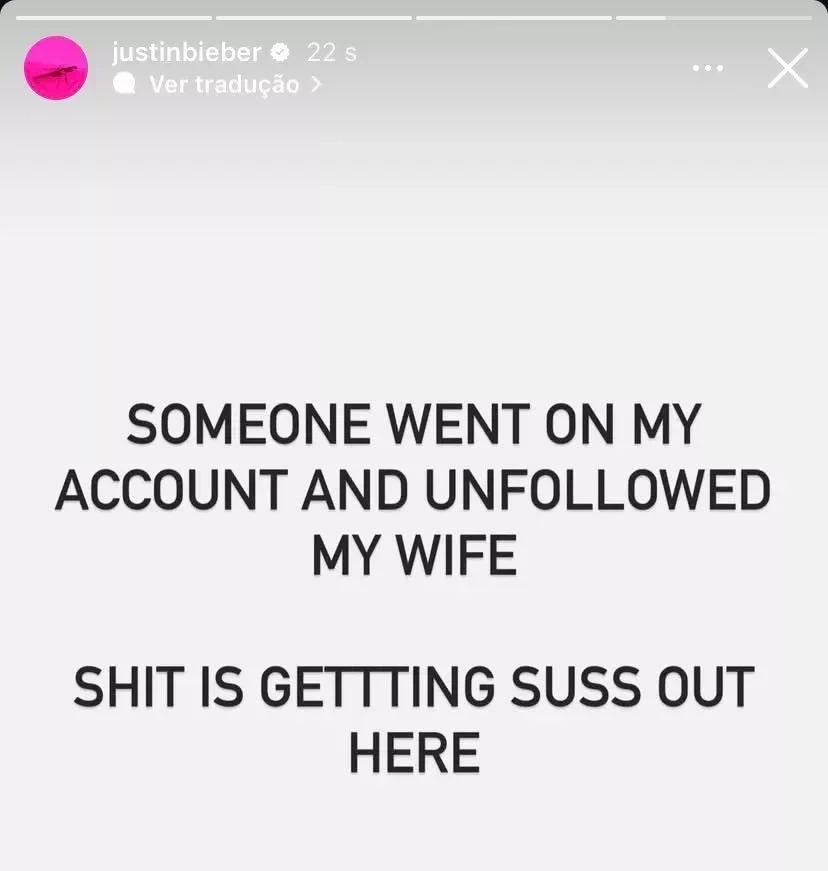Jump to the third story progress segment
Screen dimensions: 828x871
coord(514,18)
